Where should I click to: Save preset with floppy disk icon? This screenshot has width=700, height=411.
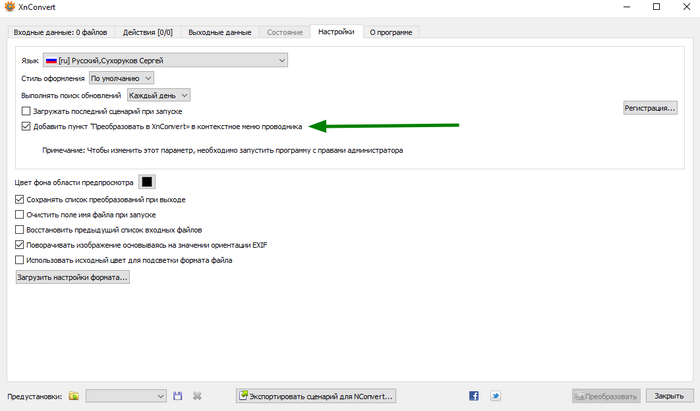pyautogui.click(x=178, y=396)
